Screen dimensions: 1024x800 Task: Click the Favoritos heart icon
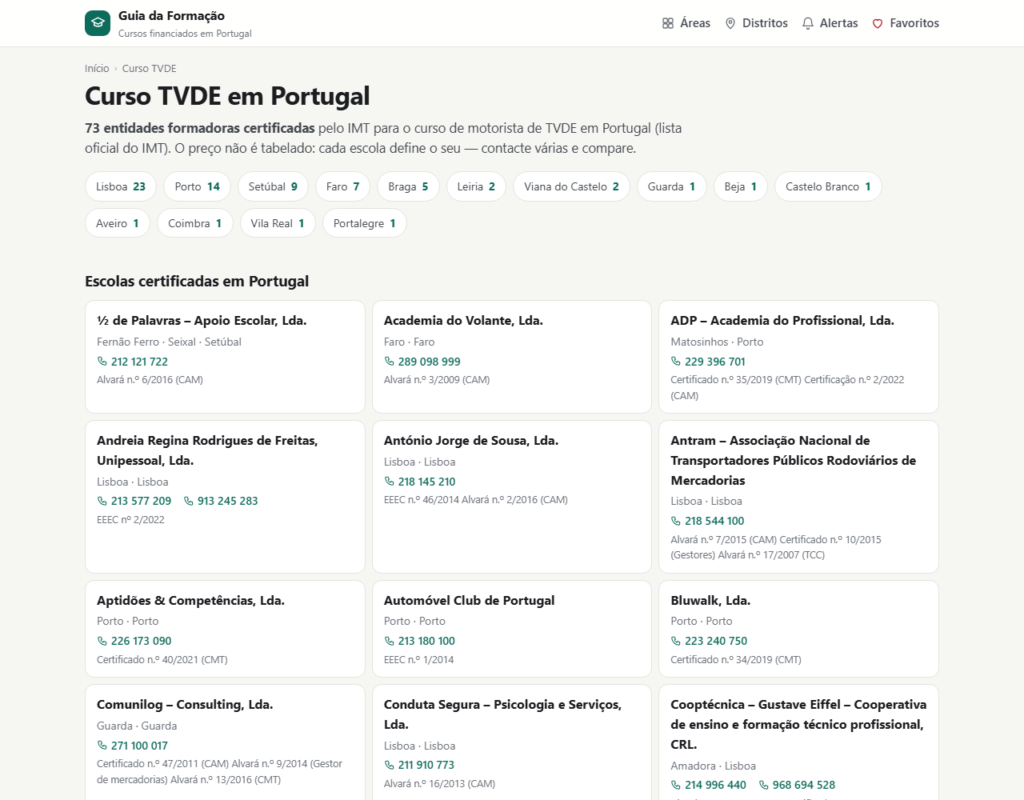[x=878, y=24]
